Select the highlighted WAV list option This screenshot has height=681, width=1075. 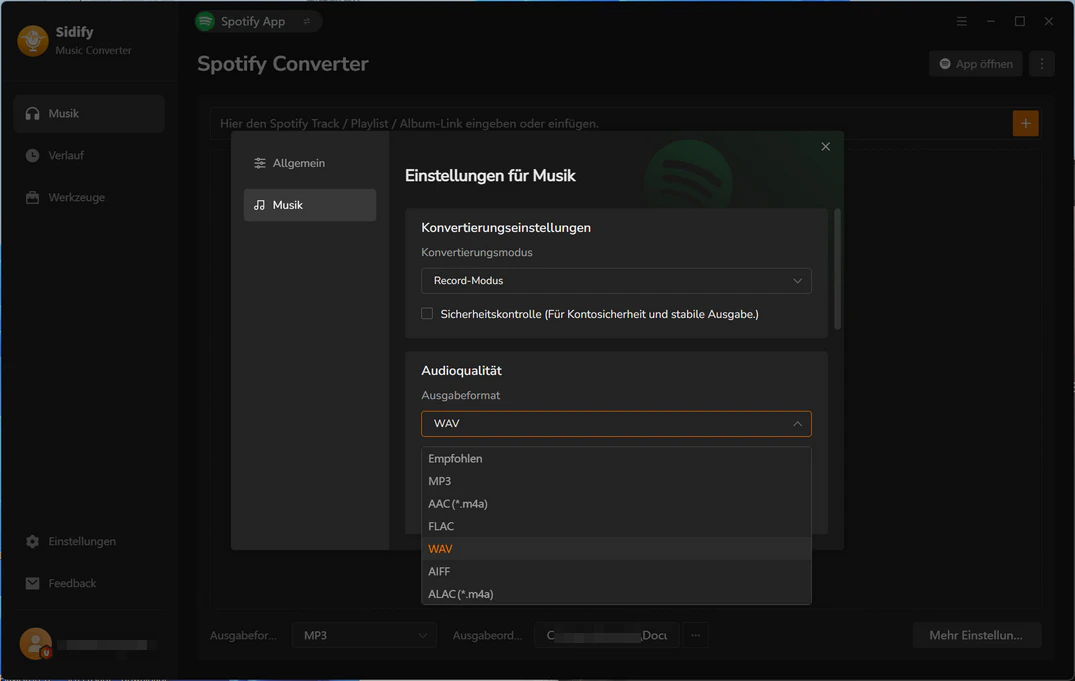click(x=616, y=549)
